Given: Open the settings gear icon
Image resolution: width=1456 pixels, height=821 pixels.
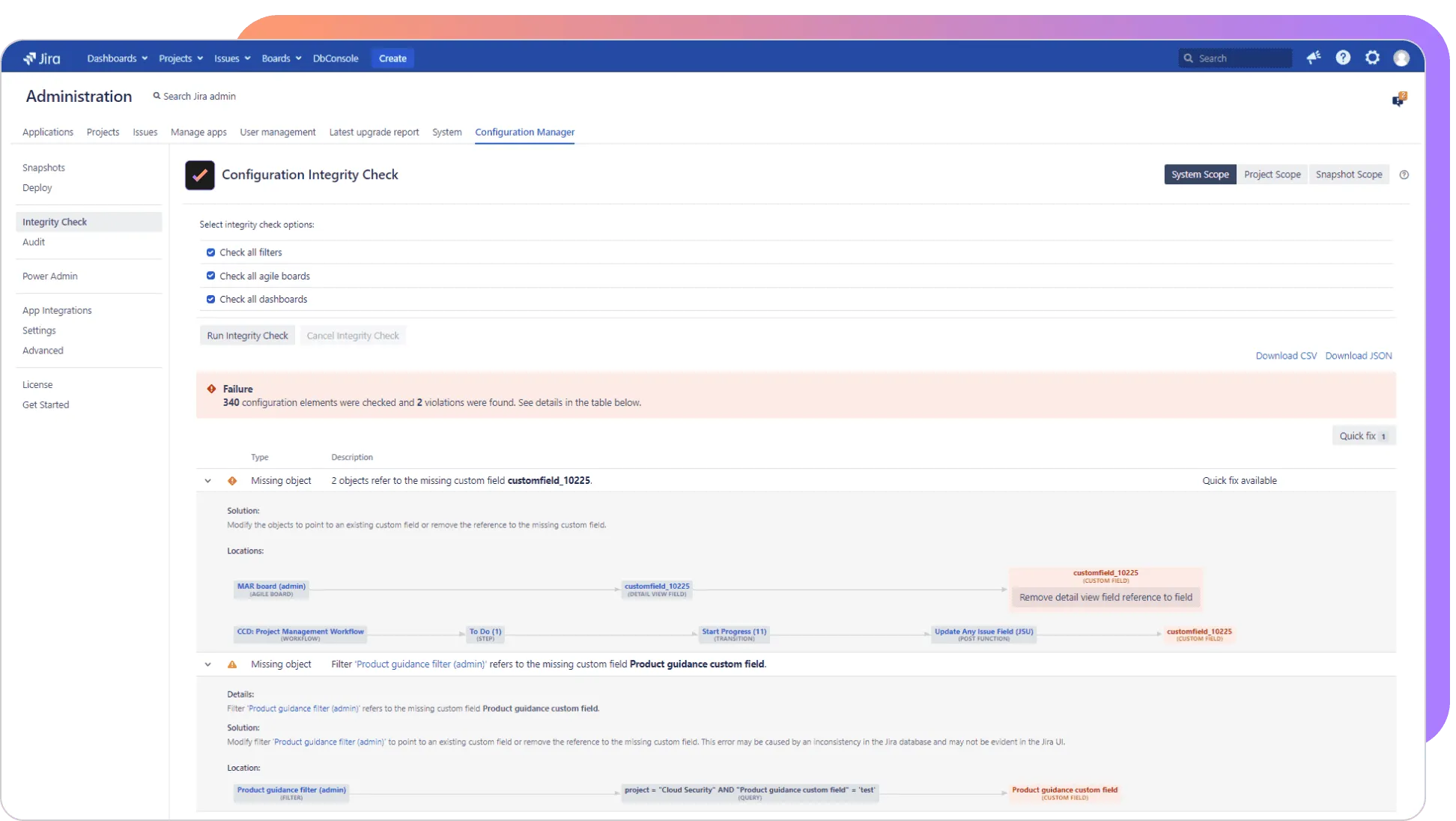Looking at the screenshot, I should (x=1372, y=58).
